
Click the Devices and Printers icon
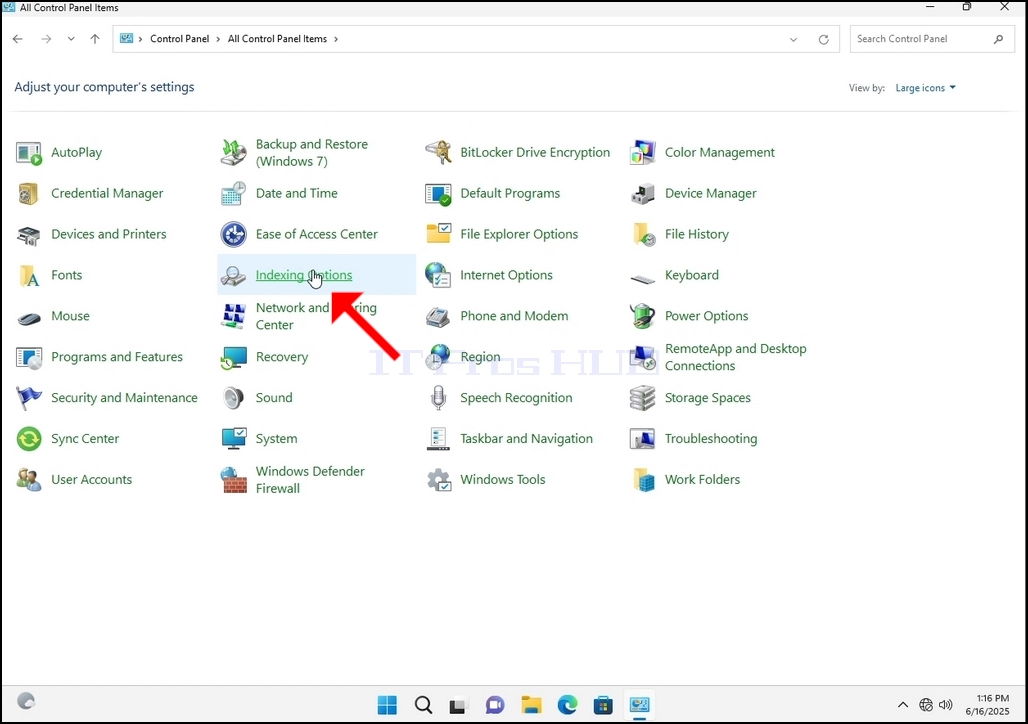tap(28, 235)
